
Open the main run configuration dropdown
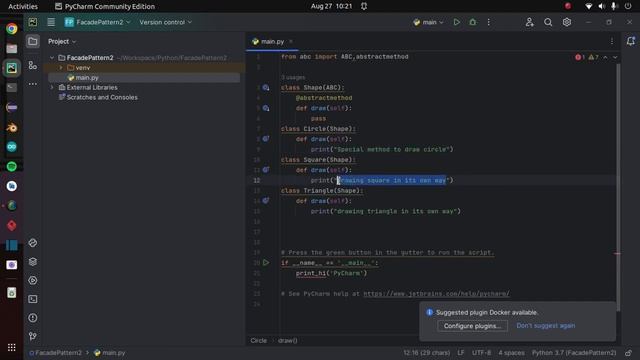428,22
